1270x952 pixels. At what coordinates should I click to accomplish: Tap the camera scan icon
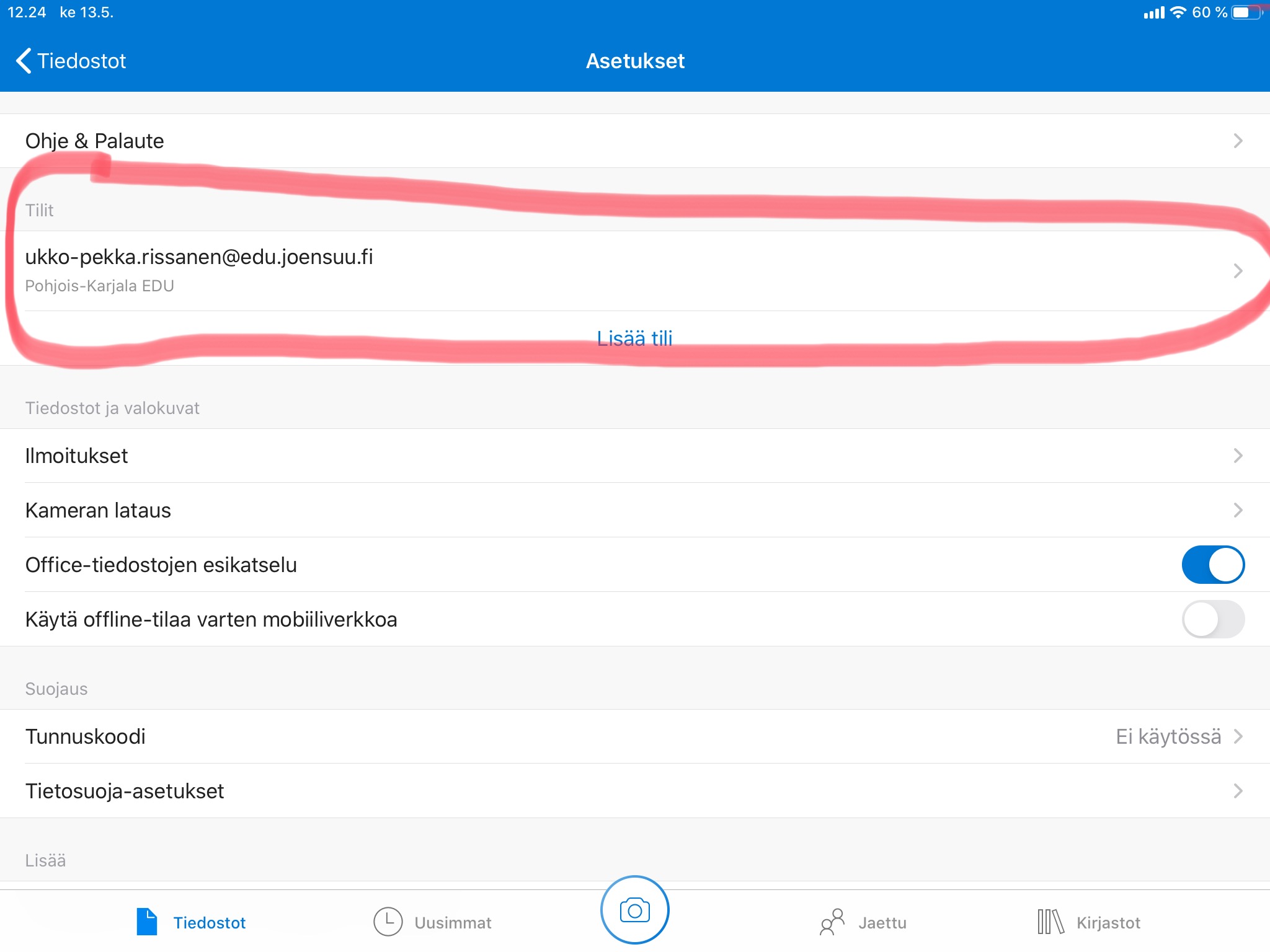(634, 910)
